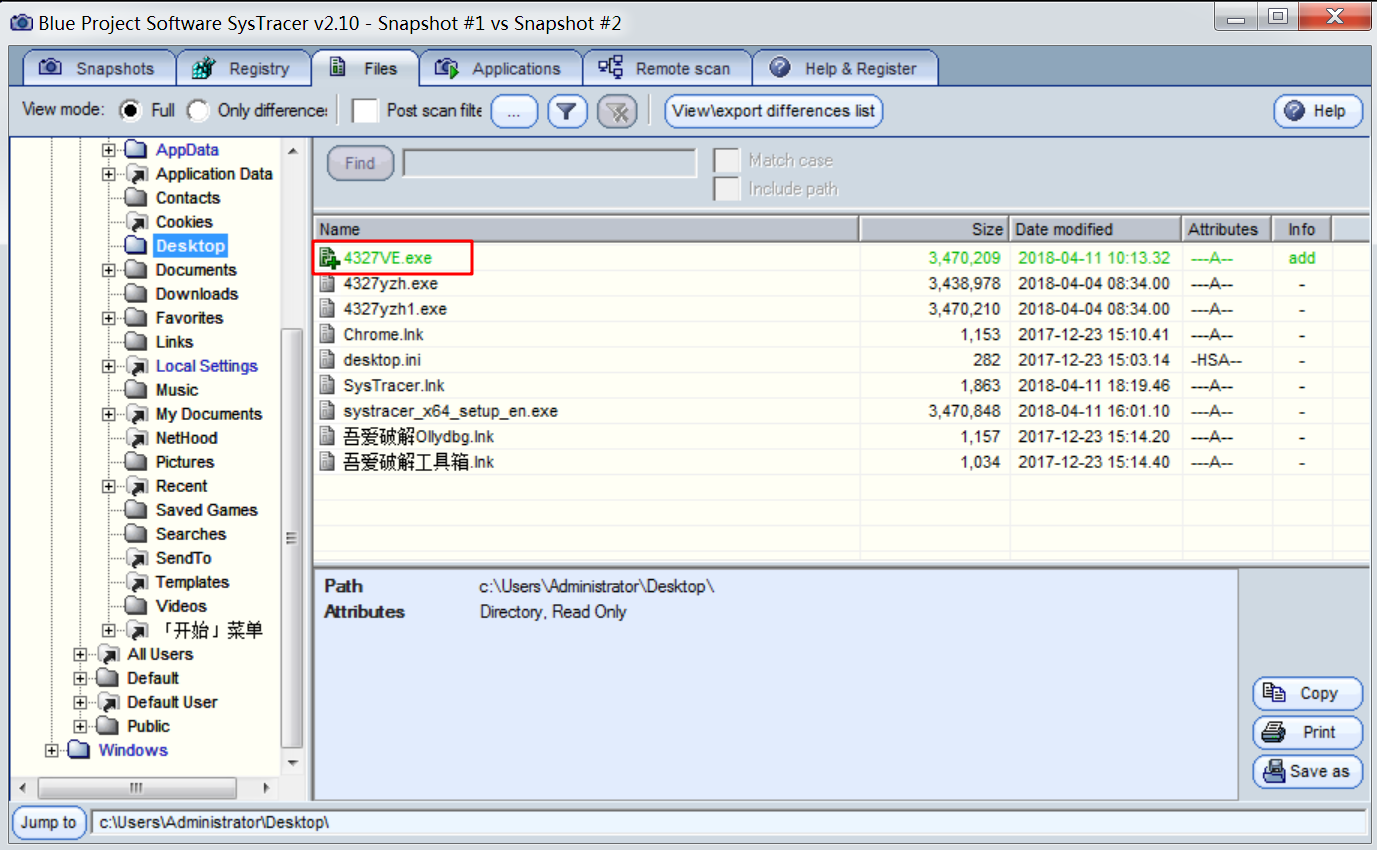The width and height of the screenshot is (1377, 850).
Task: Click View\export differences list button
Action: (x=774, y=111)
